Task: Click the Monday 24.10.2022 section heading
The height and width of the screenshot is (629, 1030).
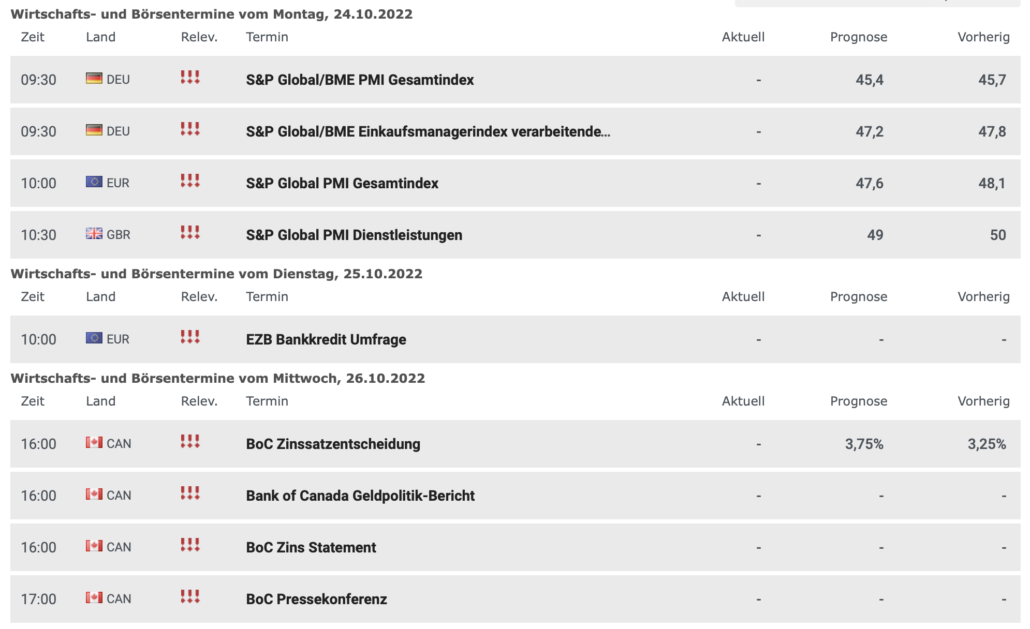Action: 211,14
